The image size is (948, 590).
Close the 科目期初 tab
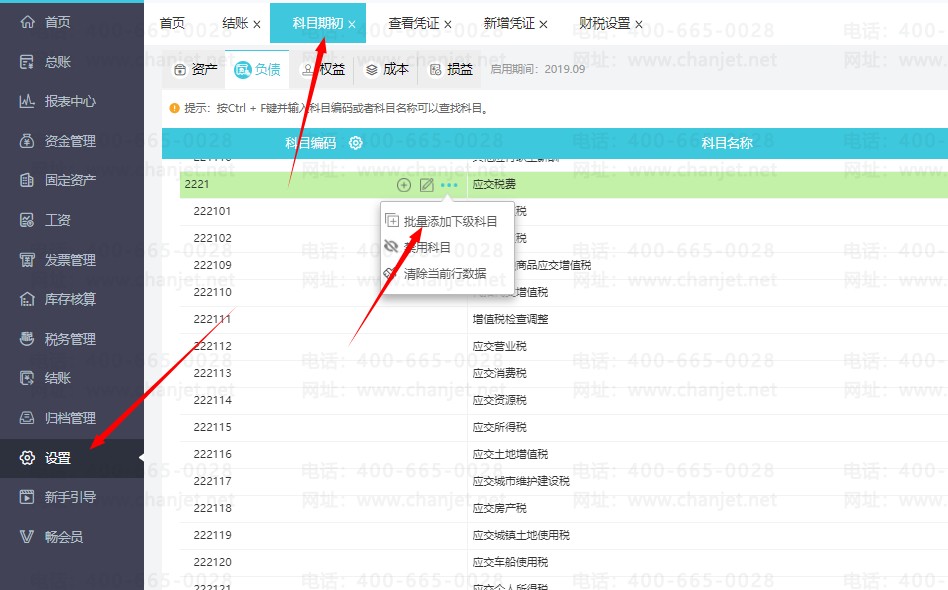point(352,25)
